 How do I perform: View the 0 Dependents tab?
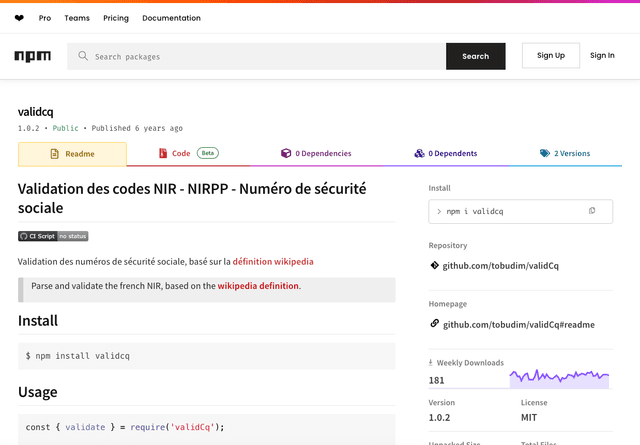(446, 154)
